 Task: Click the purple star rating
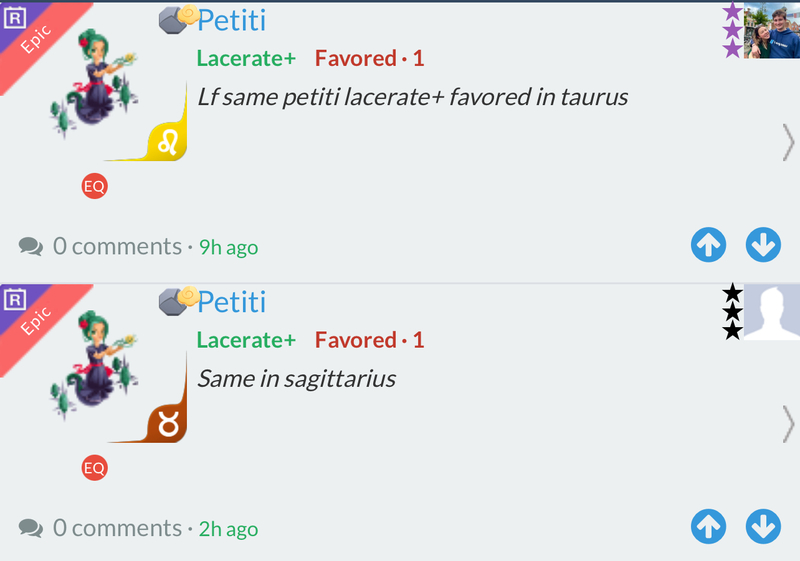point(732,30)
